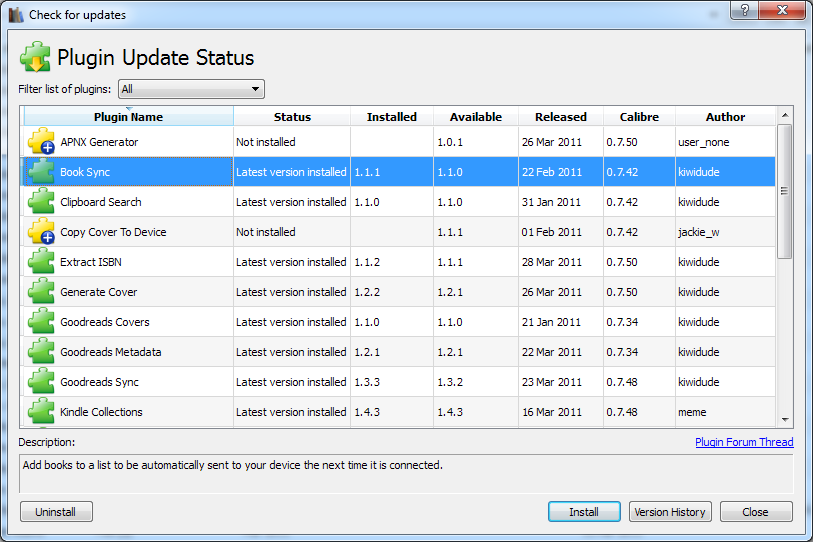This screenshot has height=542, width=813.
Task: Sort by the Calibre column header
Action: point(639,117)
